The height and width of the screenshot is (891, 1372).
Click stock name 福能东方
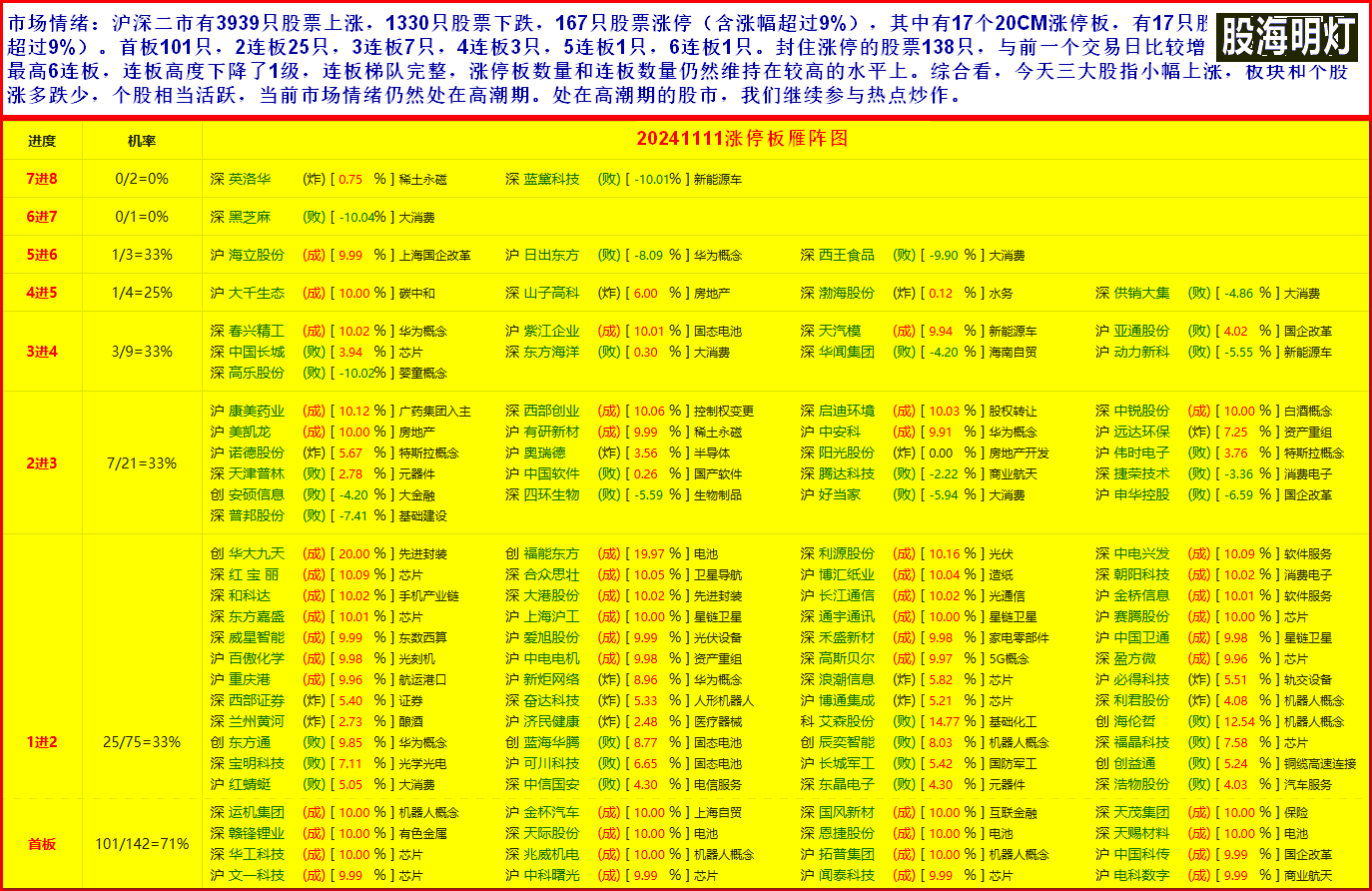tap(551, 553)
